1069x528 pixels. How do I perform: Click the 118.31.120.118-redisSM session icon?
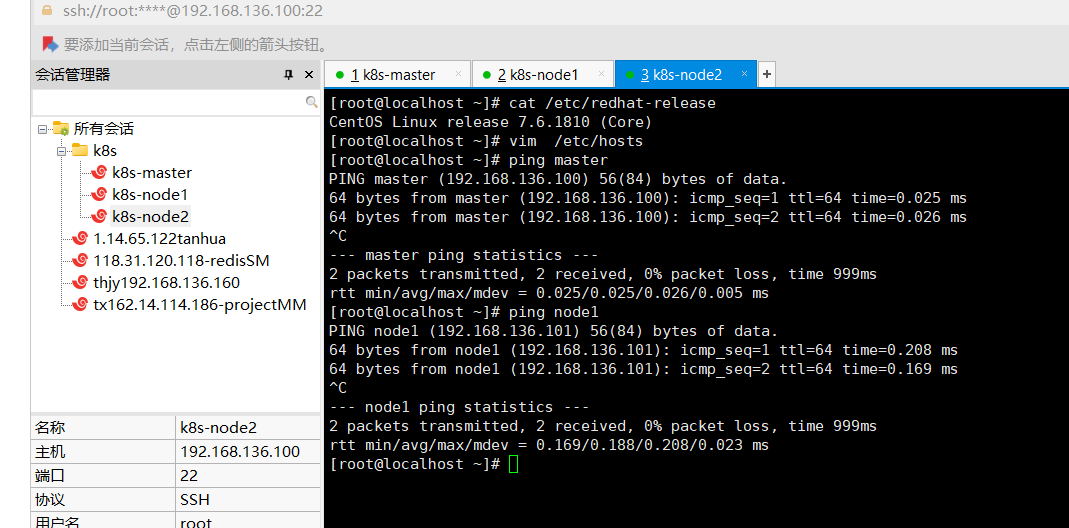click(x=80, y=260)
